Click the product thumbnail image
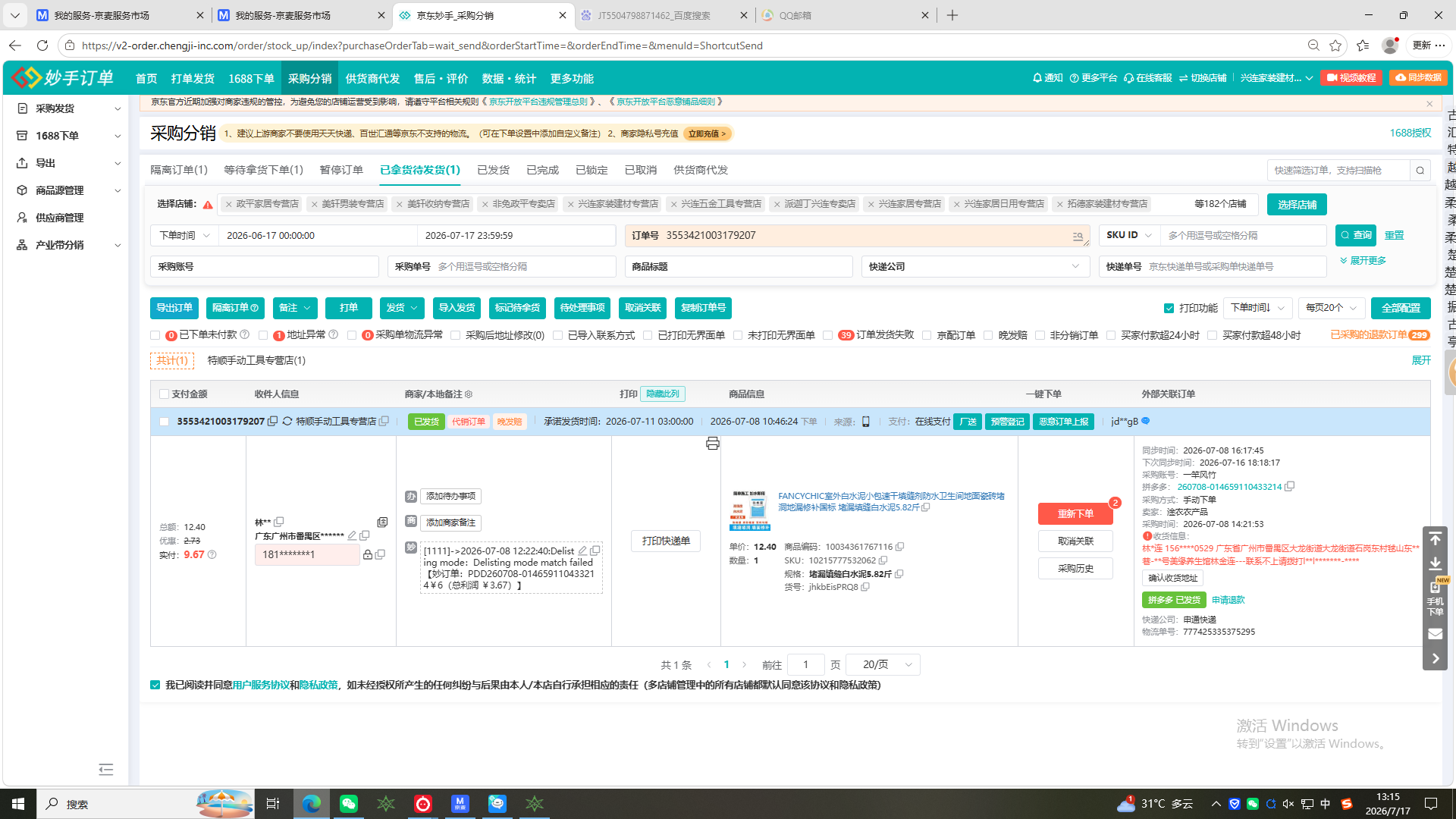1456x819 pixels. coord(749,510)
